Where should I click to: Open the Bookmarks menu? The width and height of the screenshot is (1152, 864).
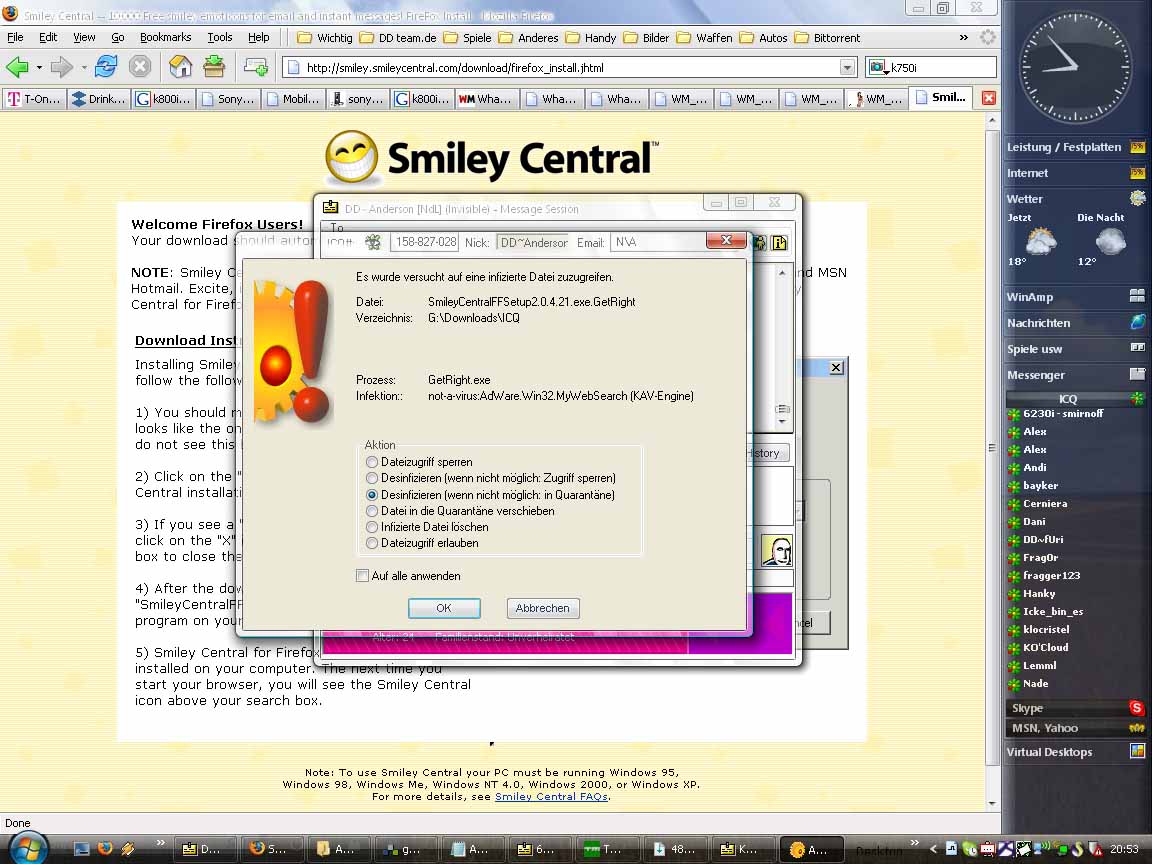165,37
